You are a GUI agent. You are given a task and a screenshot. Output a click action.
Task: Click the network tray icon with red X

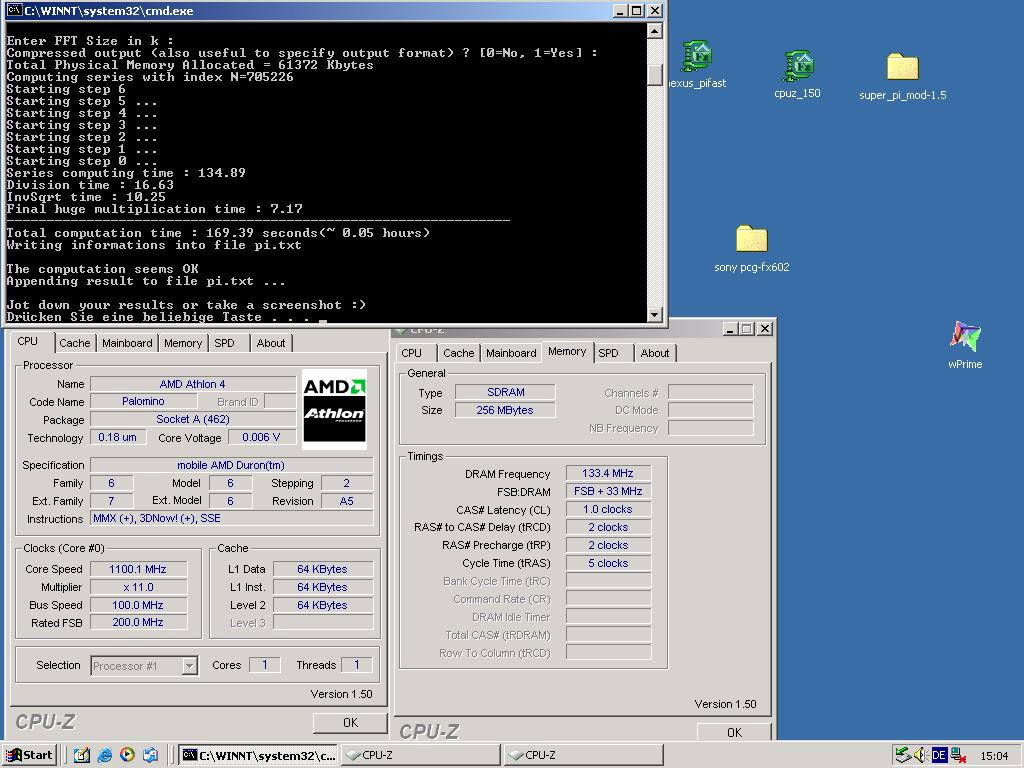click(x=958, y=756)
